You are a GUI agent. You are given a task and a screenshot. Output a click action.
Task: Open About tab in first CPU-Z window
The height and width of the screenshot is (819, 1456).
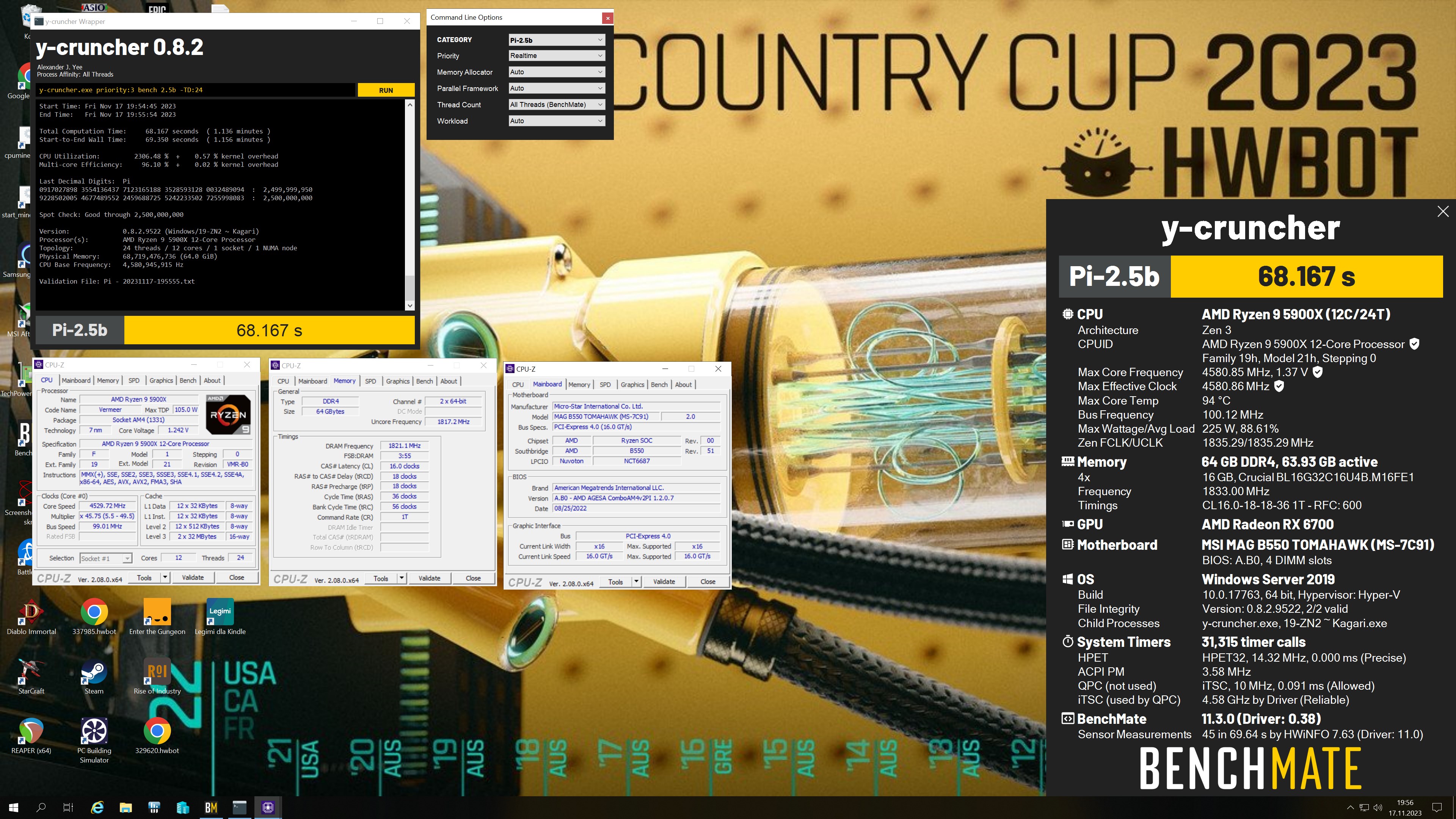(212, 380)
